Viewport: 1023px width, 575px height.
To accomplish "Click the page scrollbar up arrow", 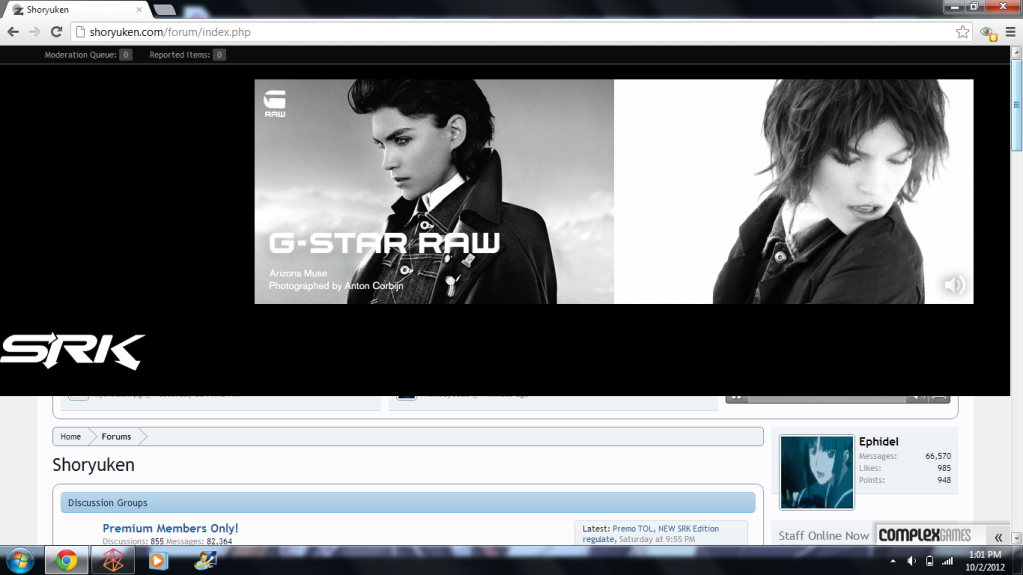I will coord(1016,54).
